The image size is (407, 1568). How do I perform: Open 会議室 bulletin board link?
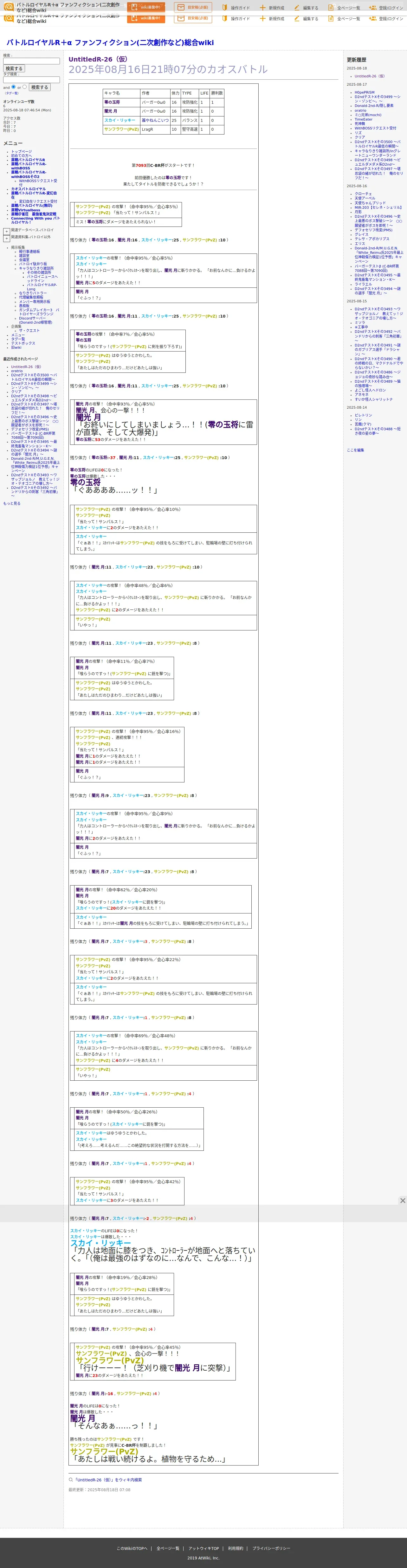click(x=24, y=259)
